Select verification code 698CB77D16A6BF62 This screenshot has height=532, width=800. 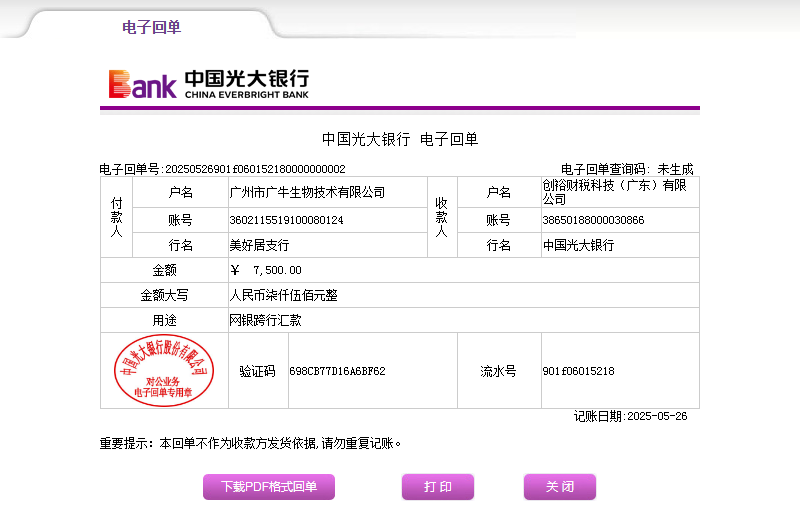337,371
